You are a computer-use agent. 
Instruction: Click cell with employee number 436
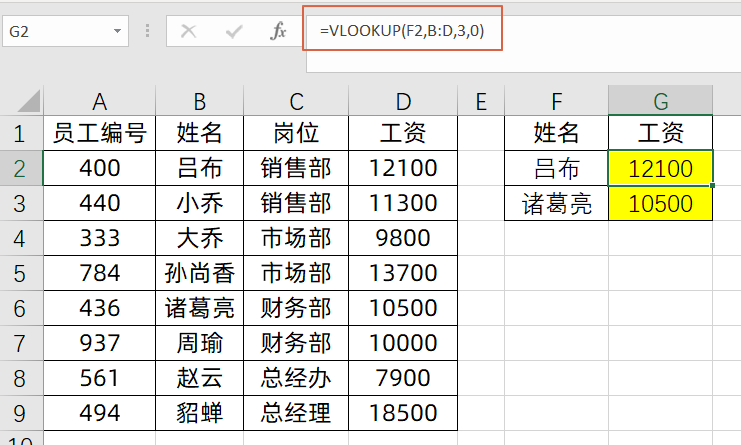pyautogui.click(x=99, y=308)
